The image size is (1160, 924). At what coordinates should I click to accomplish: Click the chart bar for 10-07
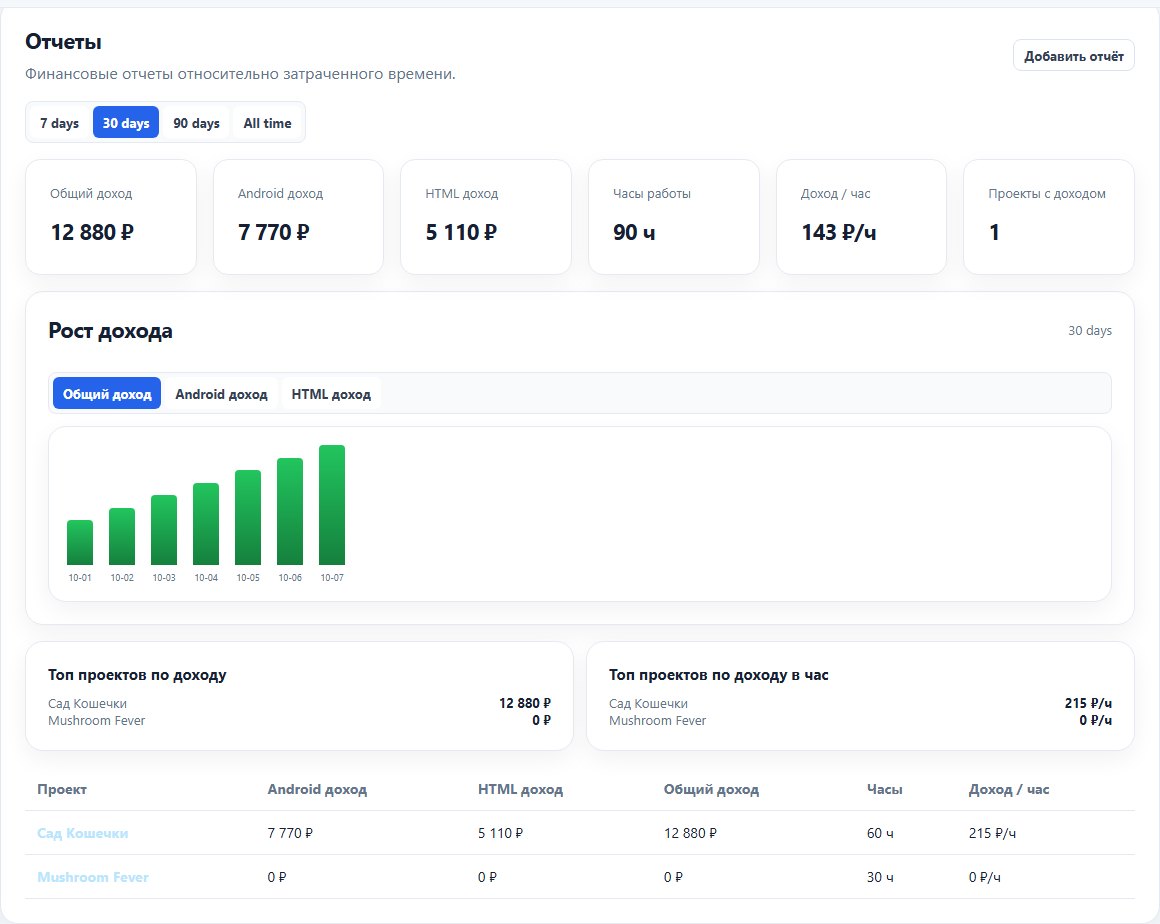(x=332, y=505)
